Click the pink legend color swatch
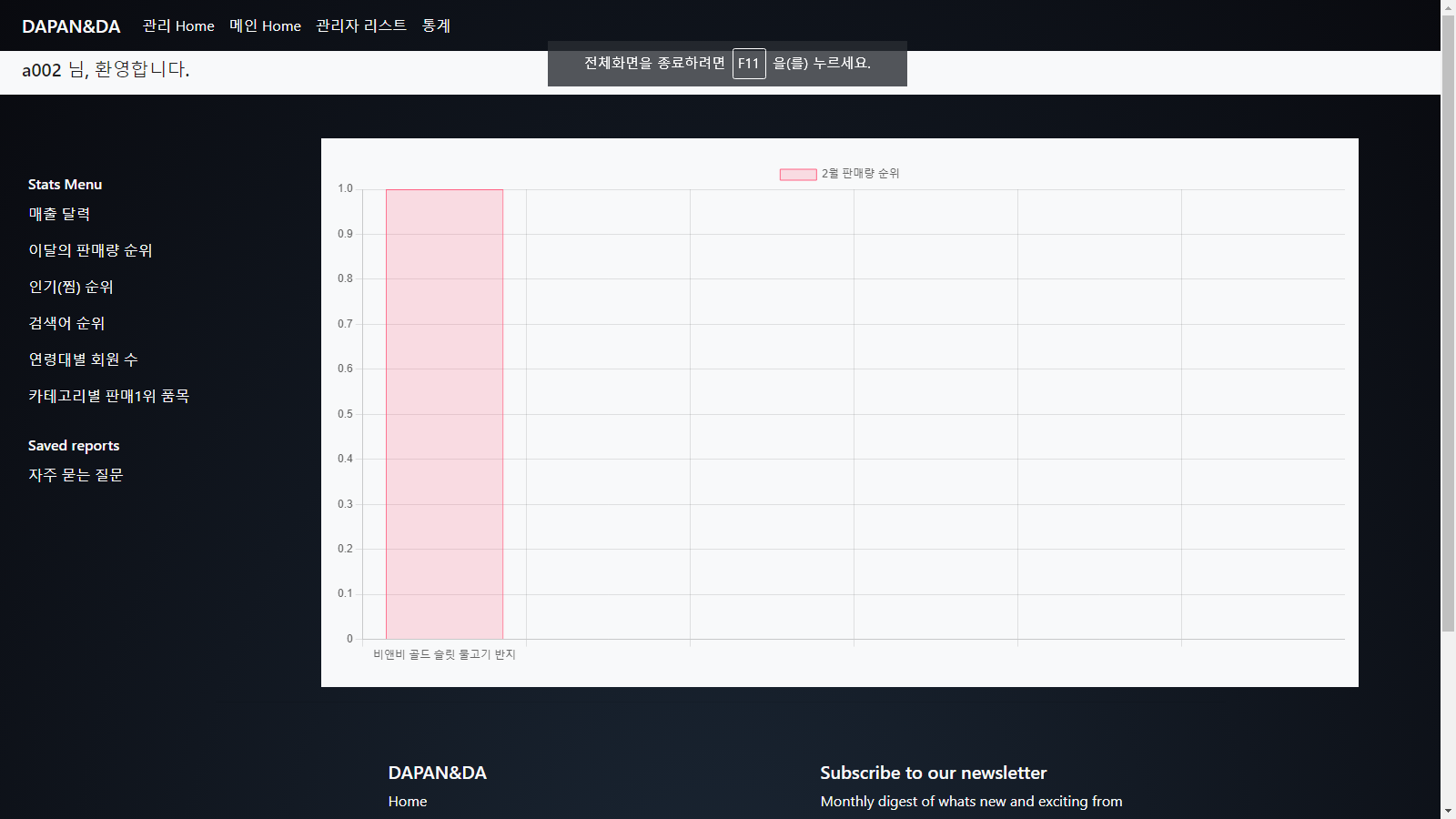This screenshot has height=819, width=1456. 796,173
